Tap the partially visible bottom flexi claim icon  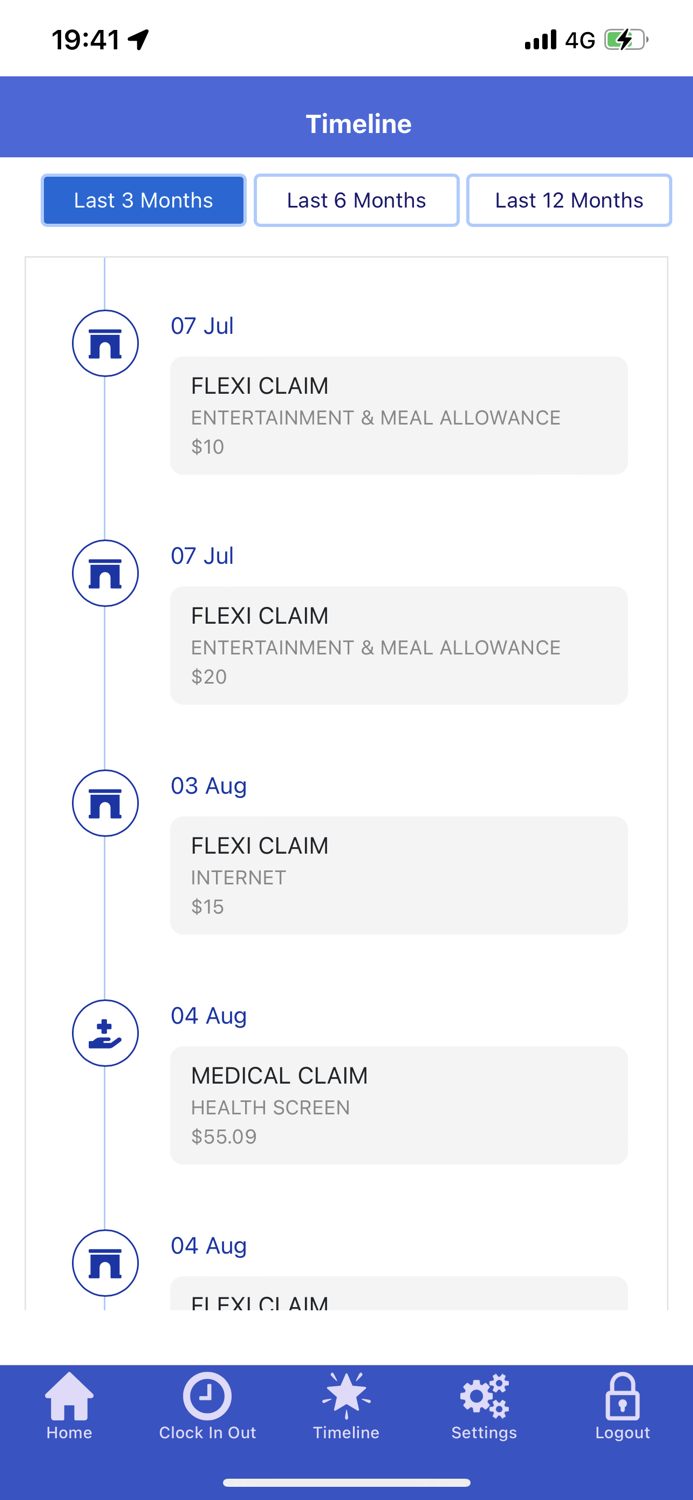105,1263
